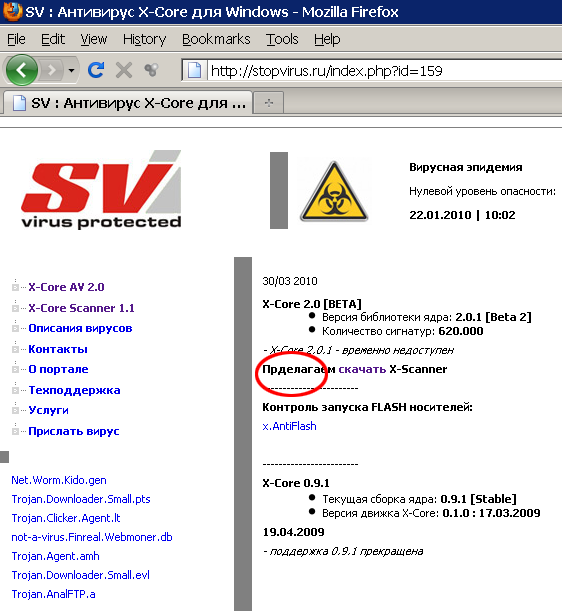Open the Tools menu
This screenshot has height=611, width=562.
coord(282,39)
